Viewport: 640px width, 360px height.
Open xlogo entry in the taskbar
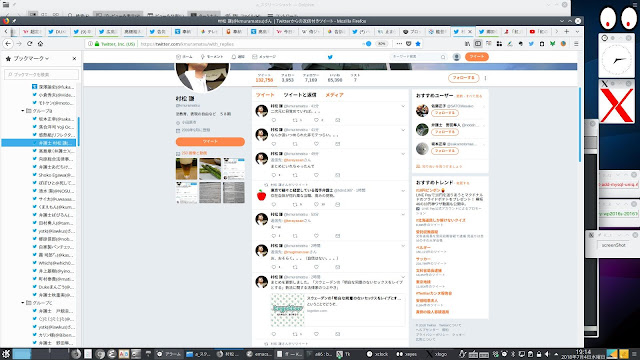point(437,354)
